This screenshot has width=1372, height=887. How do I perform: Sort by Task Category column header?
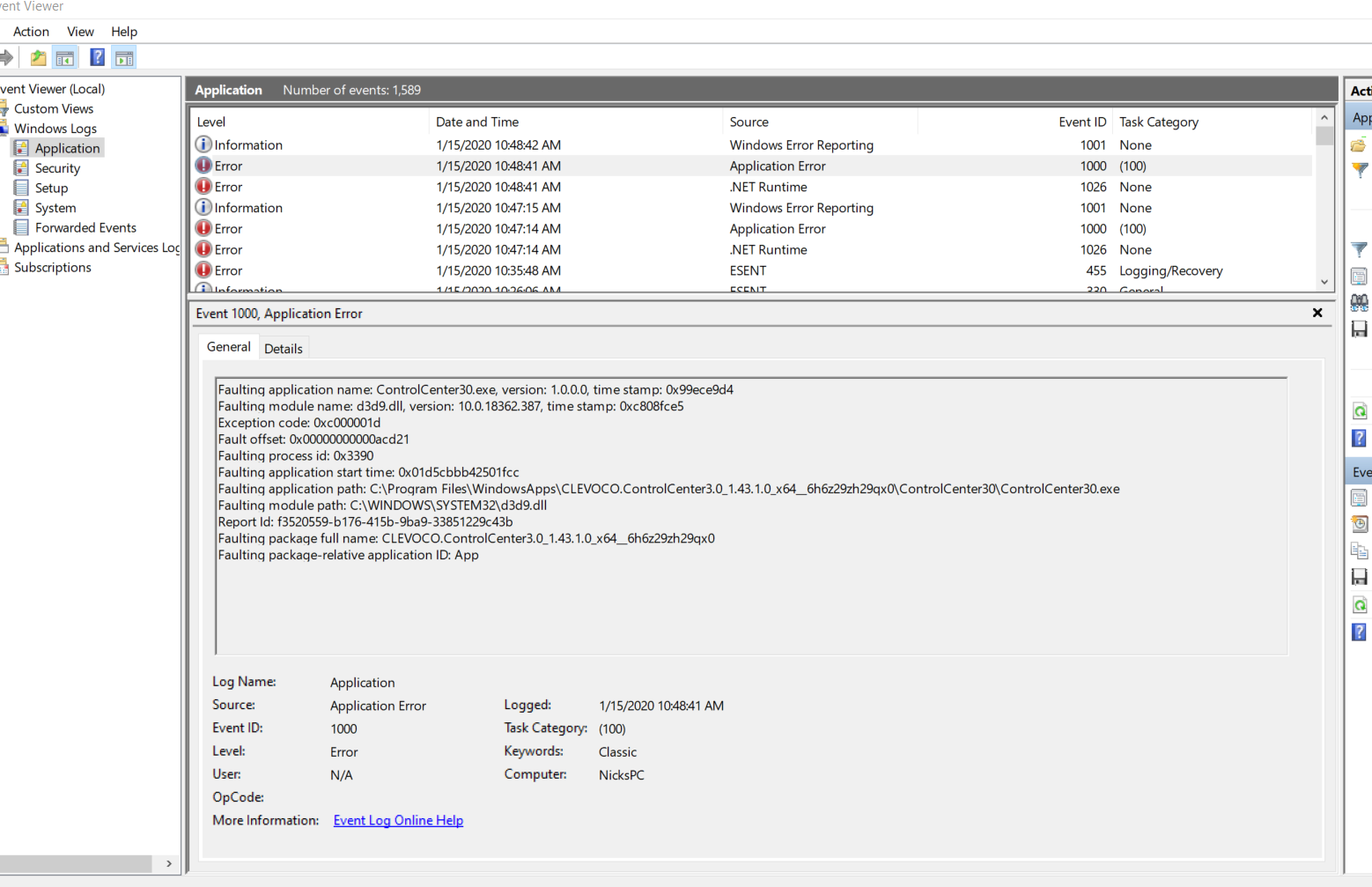(x=1213, y=122)
